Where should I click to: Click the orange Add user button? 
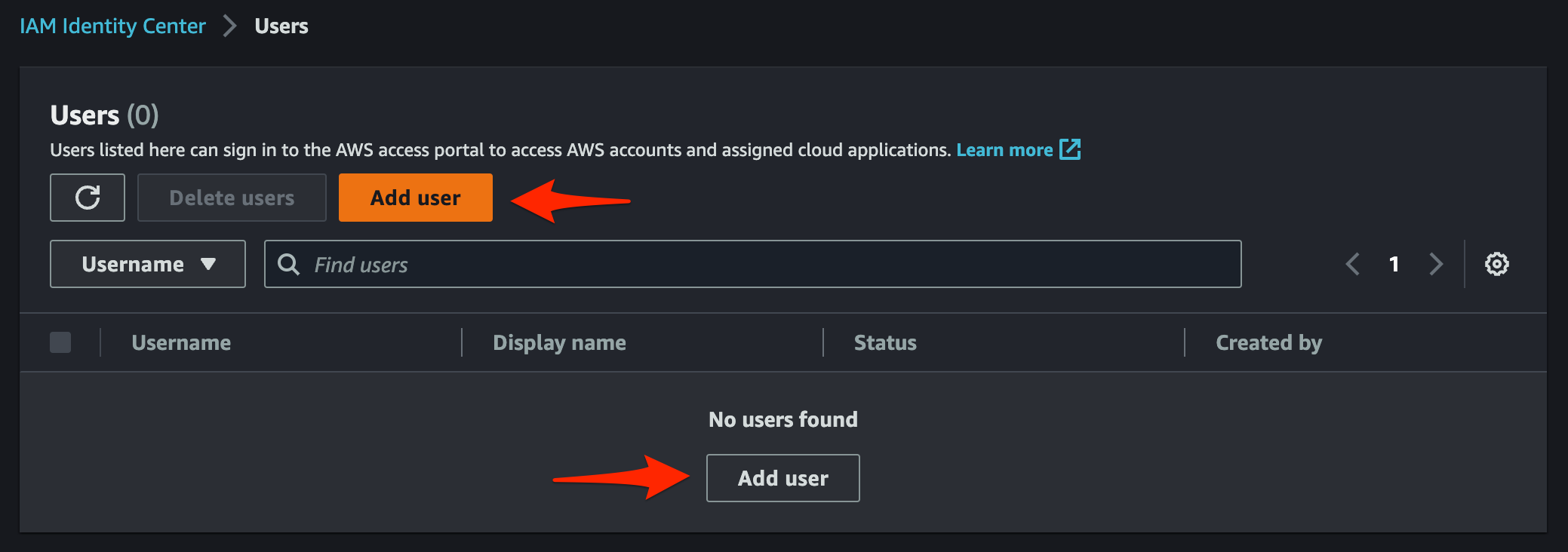click(416, 198)
